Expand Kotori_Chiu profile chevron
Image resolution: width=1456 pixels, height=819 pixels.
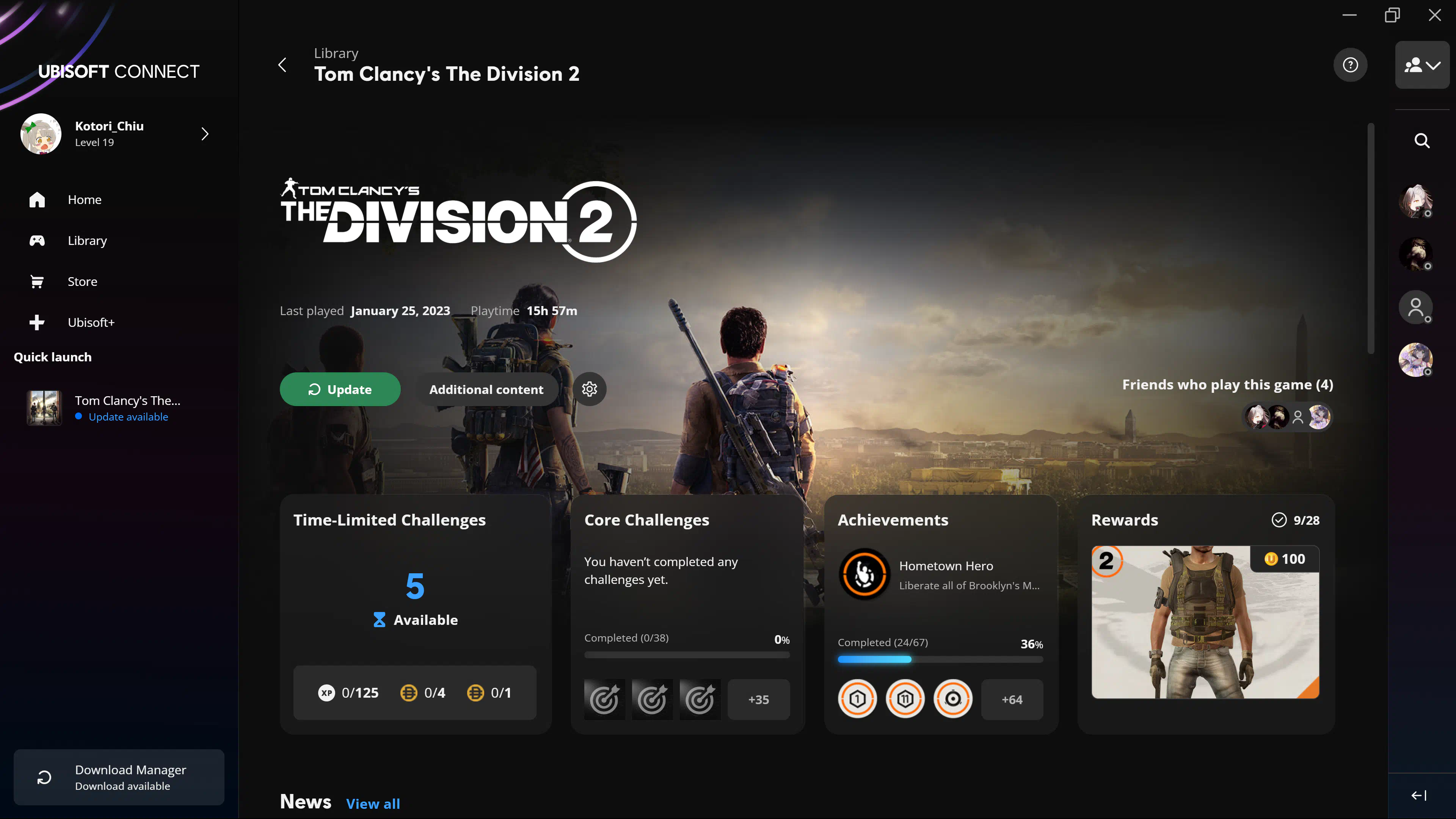[205, 134]
